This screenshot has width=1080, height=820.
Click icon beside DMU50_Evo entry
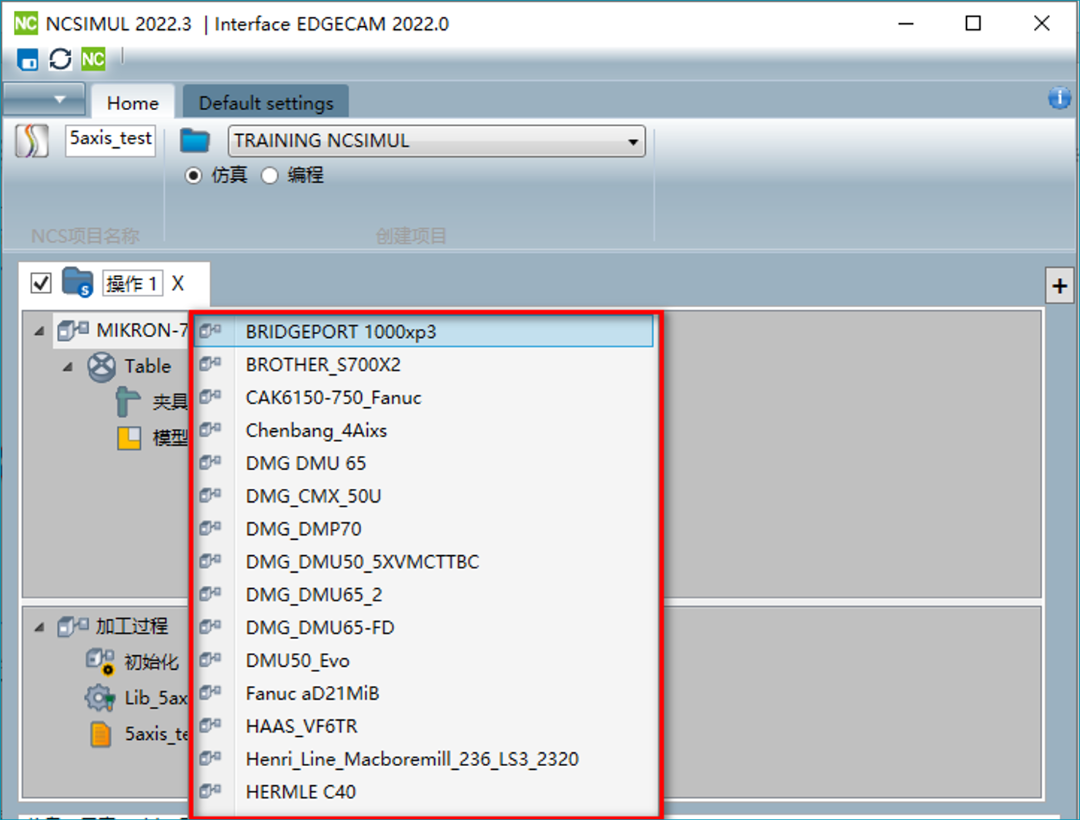(x=210, y=660)
